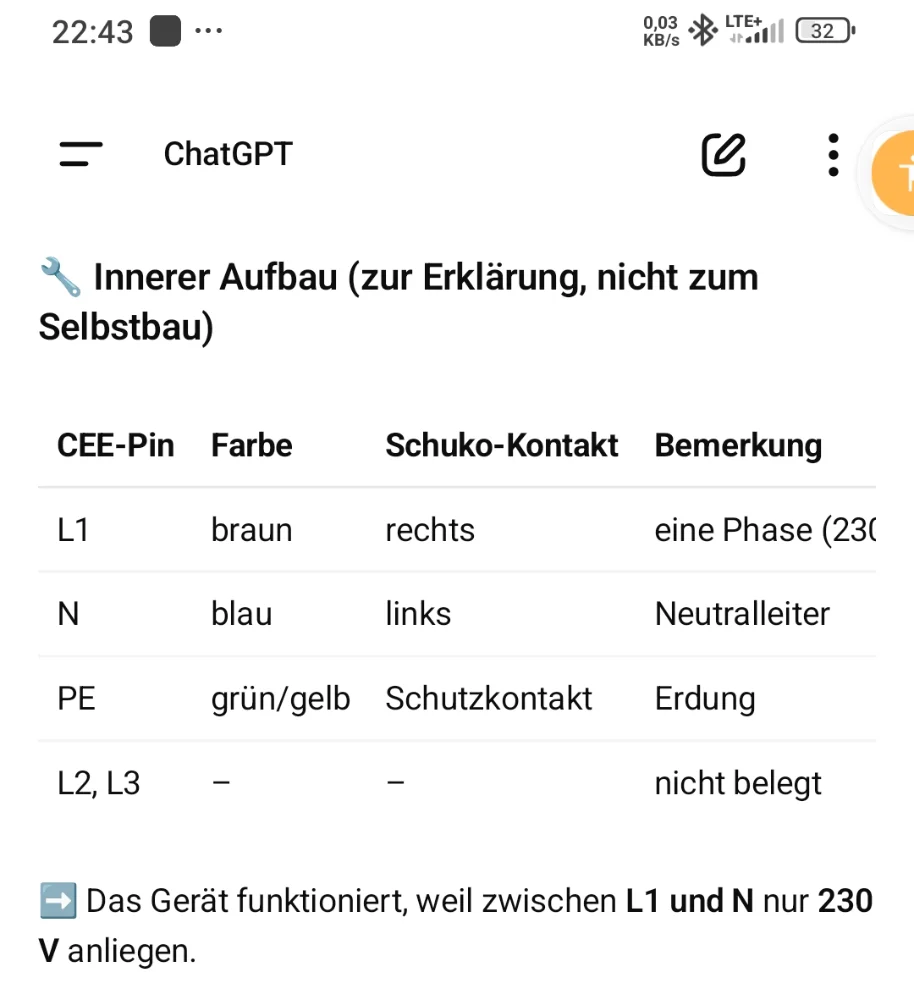
Task: Start a new chat with the pencil icon
Action: tap(723, 154)
